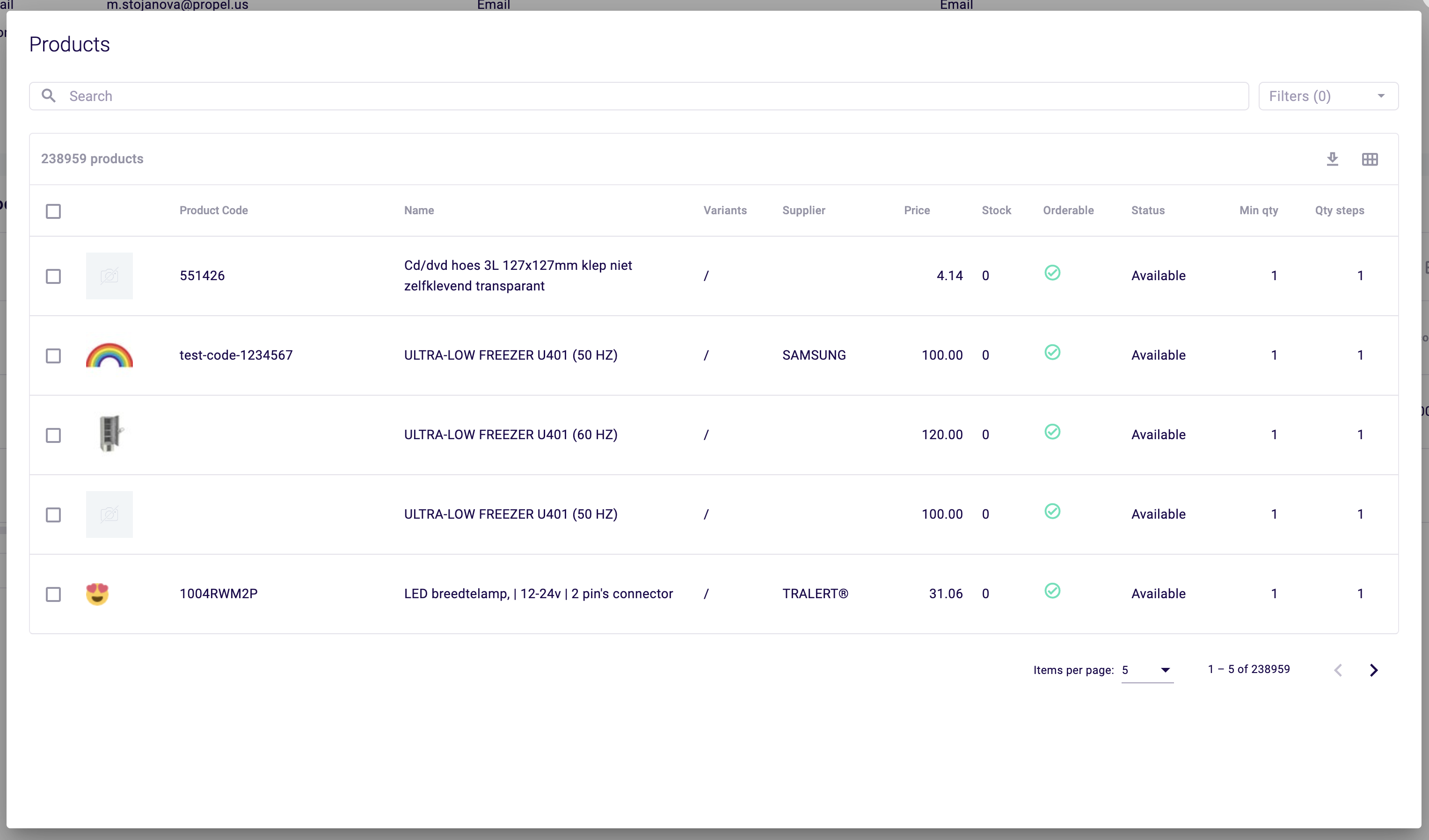Click the download products icon
Viewport: 1429px width, 840px height.
click(x=1332, y=159)
